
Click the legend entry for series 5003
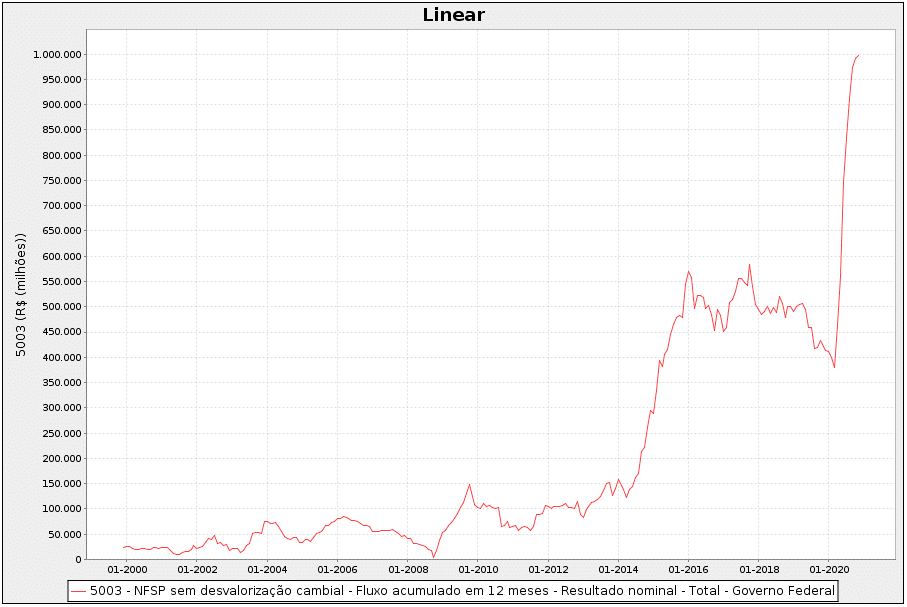point(452,591)
